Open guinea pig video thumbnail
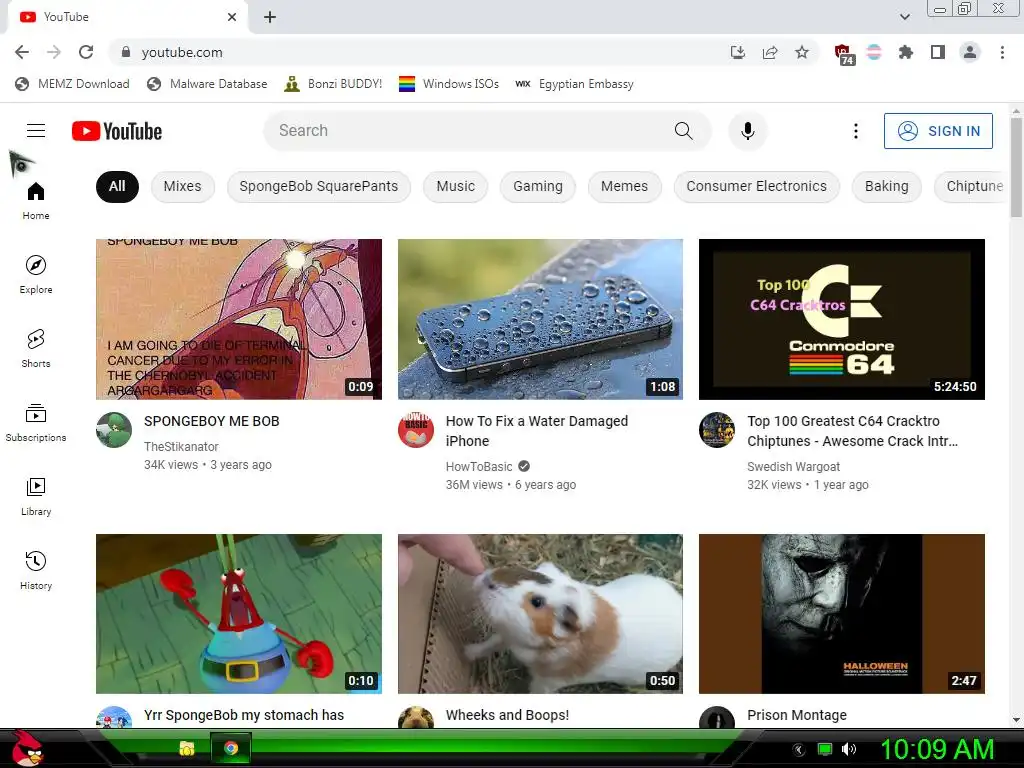 [x=540, y=614]
